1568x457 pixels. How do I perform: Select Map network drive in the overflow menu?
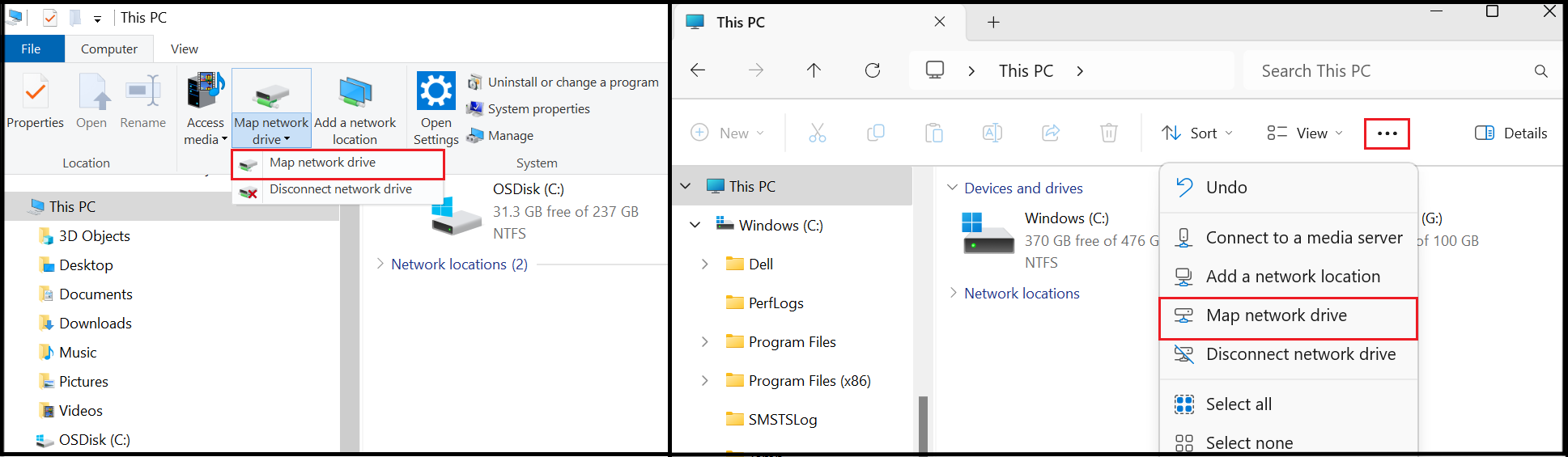(1288, 315)
